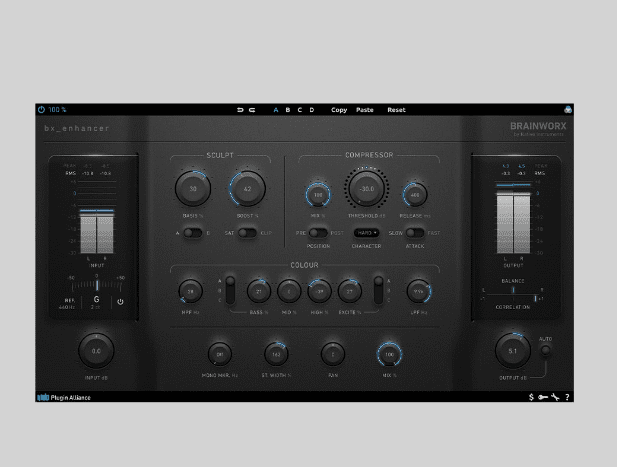Click the tuner note G display
The width and height of the screenshot is (617, 467).
tap(96, 299)
